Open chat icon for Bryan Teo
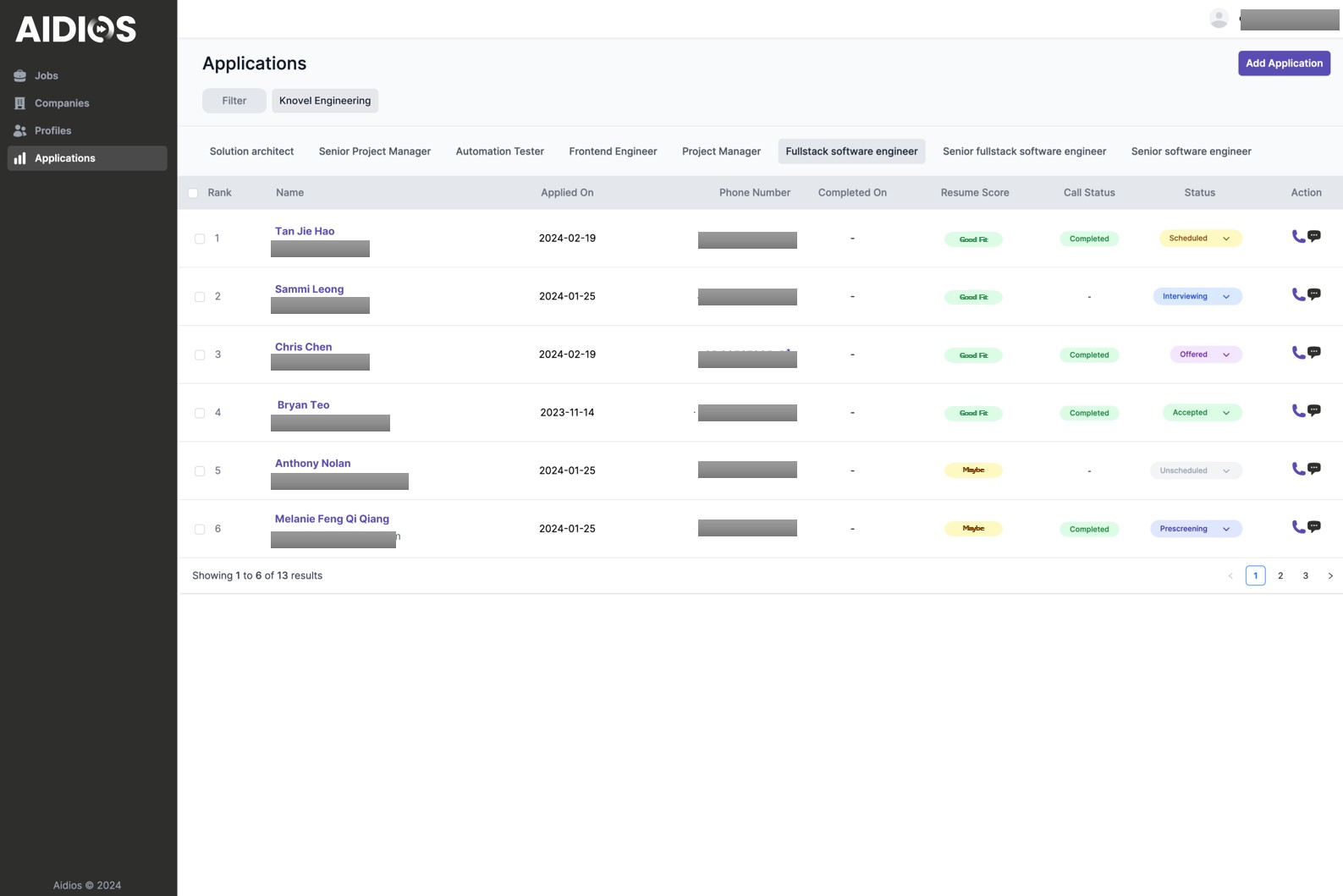The image size is (1343, 896). click(x=1314, y=410)
